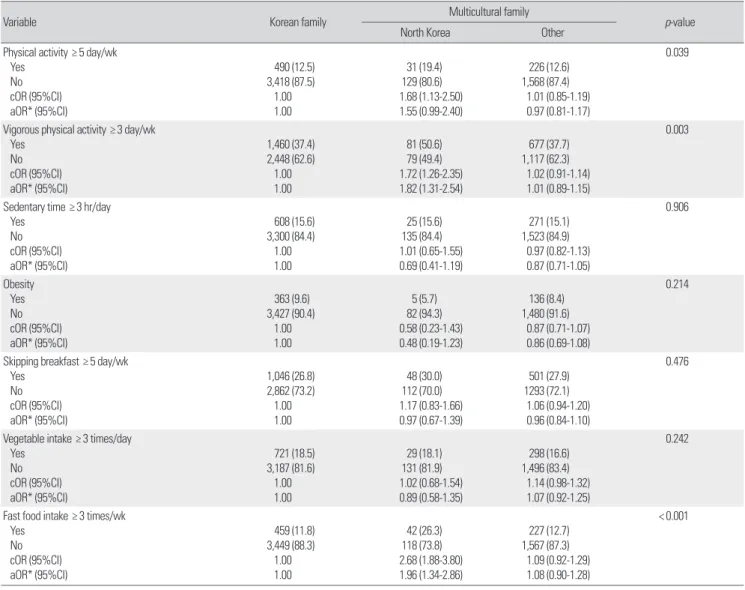Select value 31 (19.4)

(424, 67)
